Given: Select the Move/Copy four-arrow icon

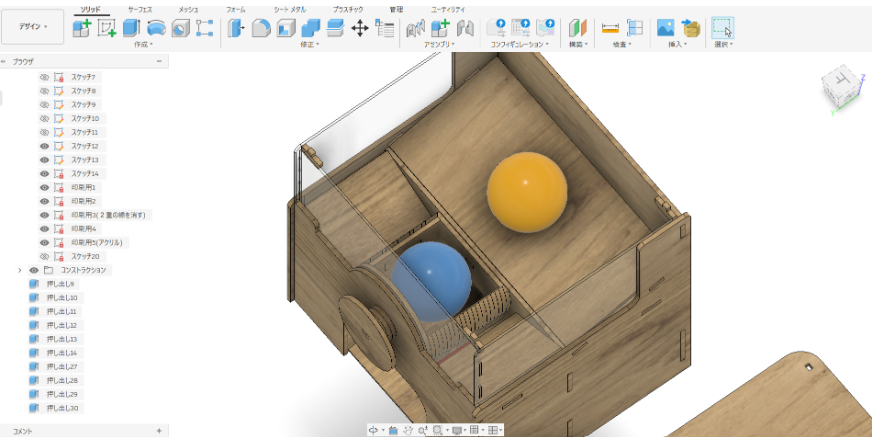Looking at the screenshot, I should [360, 28].
